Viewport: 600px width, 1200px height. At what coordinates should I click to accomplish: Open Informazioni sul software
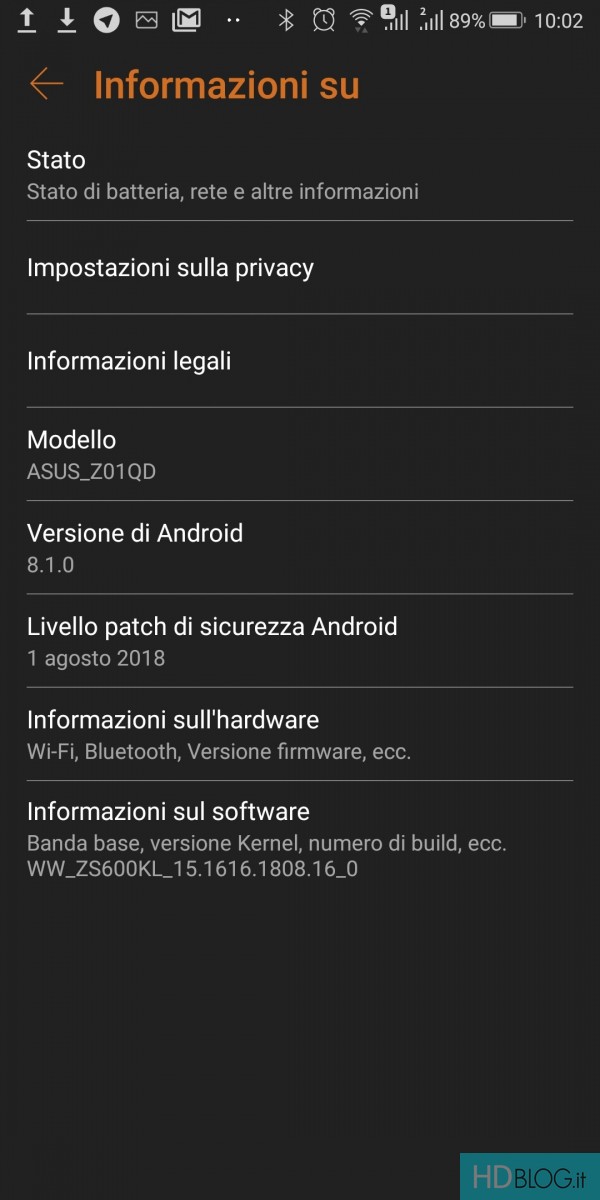[300, 838]
